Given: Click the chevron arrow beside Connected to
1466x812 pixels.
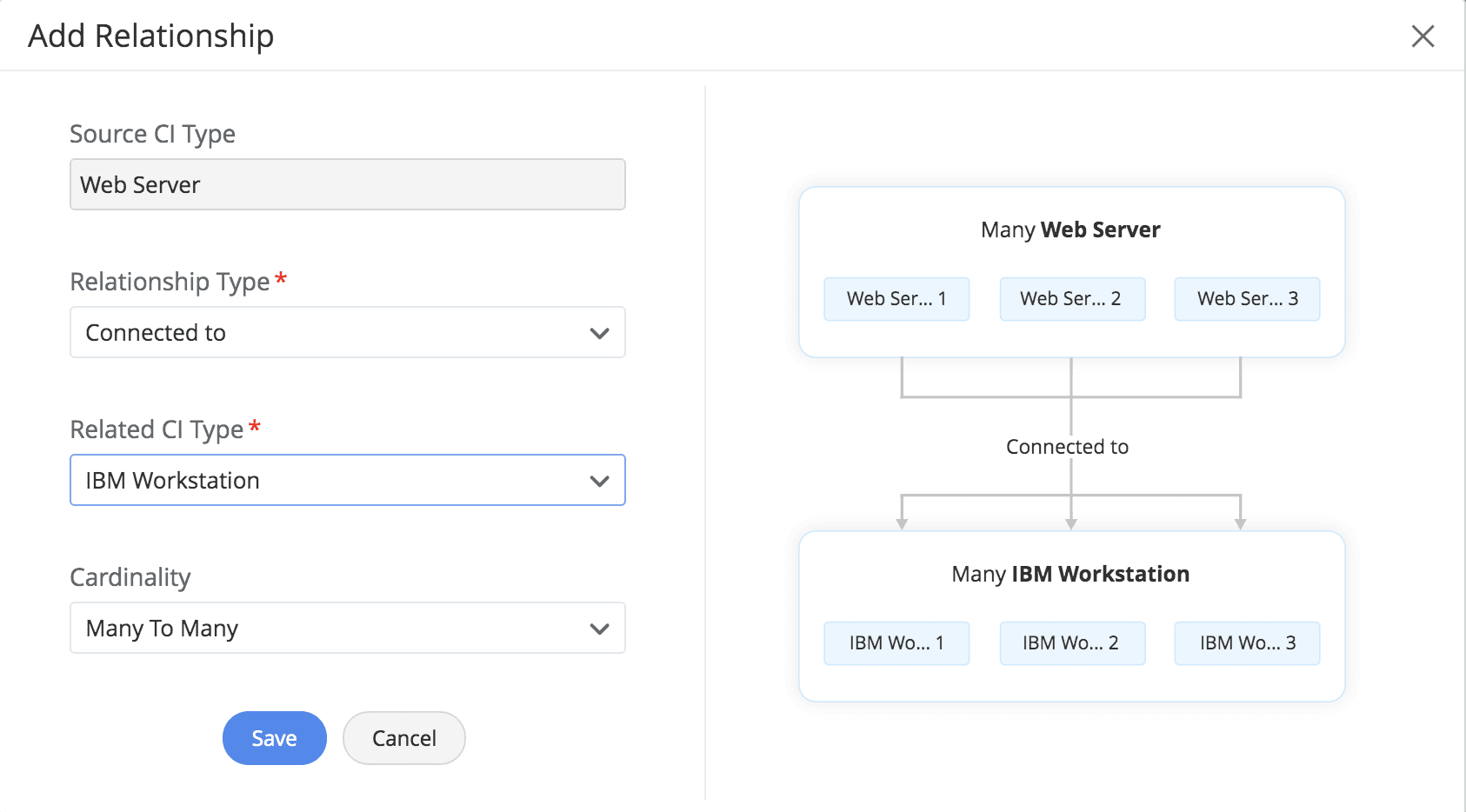Looking at the screenshot, I should (x=599, y=333).
